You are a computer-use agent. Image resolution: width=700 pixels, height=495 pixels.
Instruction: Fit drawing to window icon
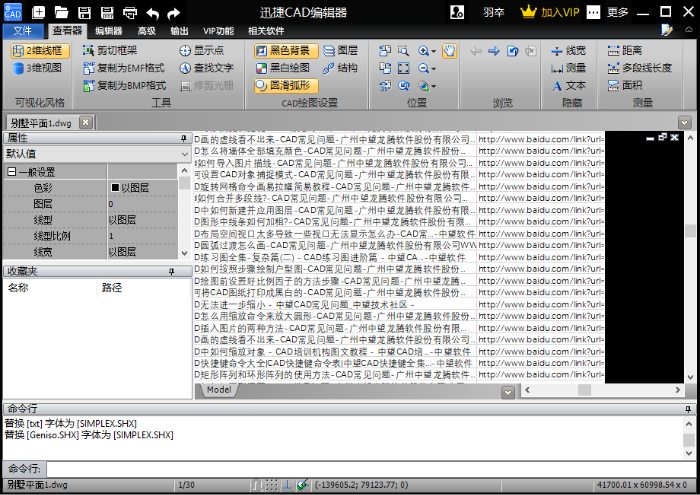coord(404,68)
